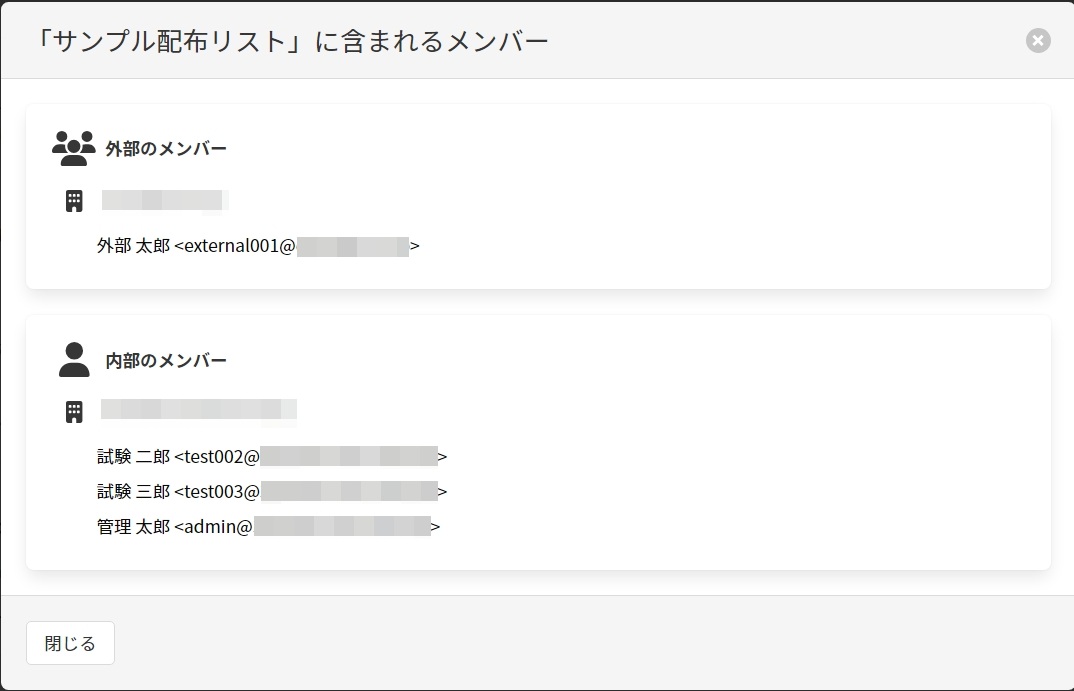Click the internal members person icon
This screenshot has height=691, width=1074.
pos(74,360)
